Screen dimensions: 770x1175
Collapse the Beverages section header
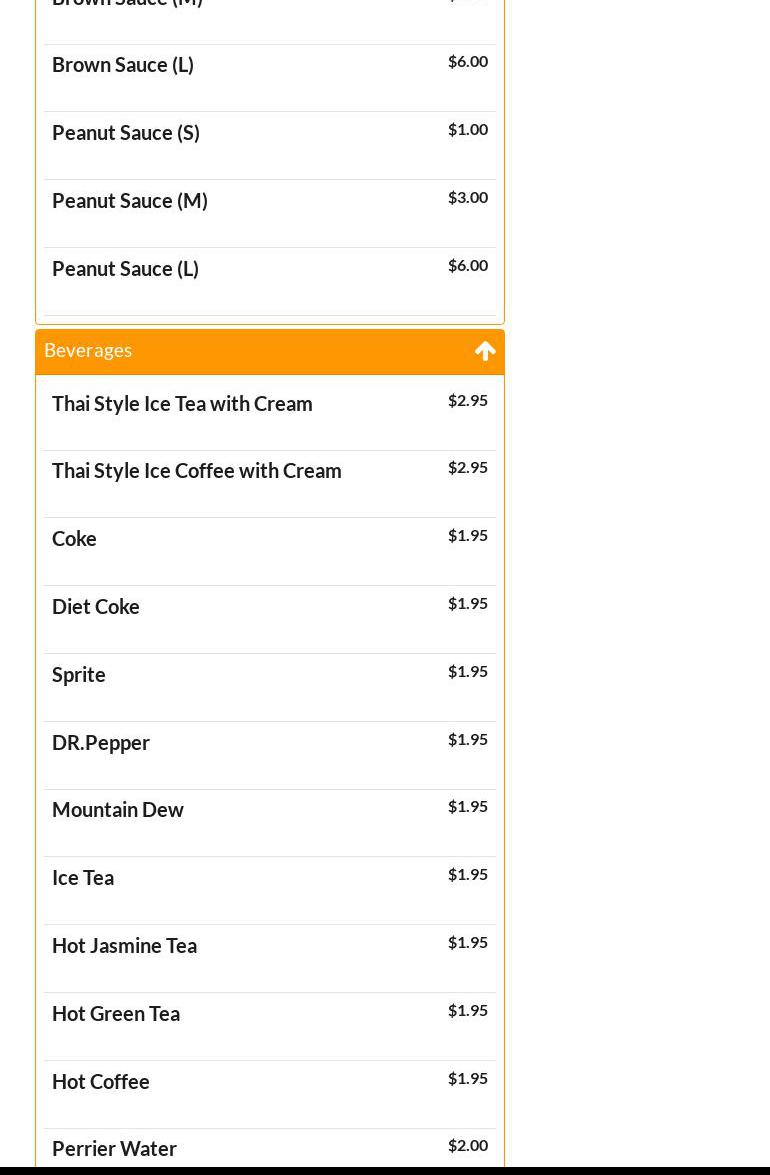[88, 350]
